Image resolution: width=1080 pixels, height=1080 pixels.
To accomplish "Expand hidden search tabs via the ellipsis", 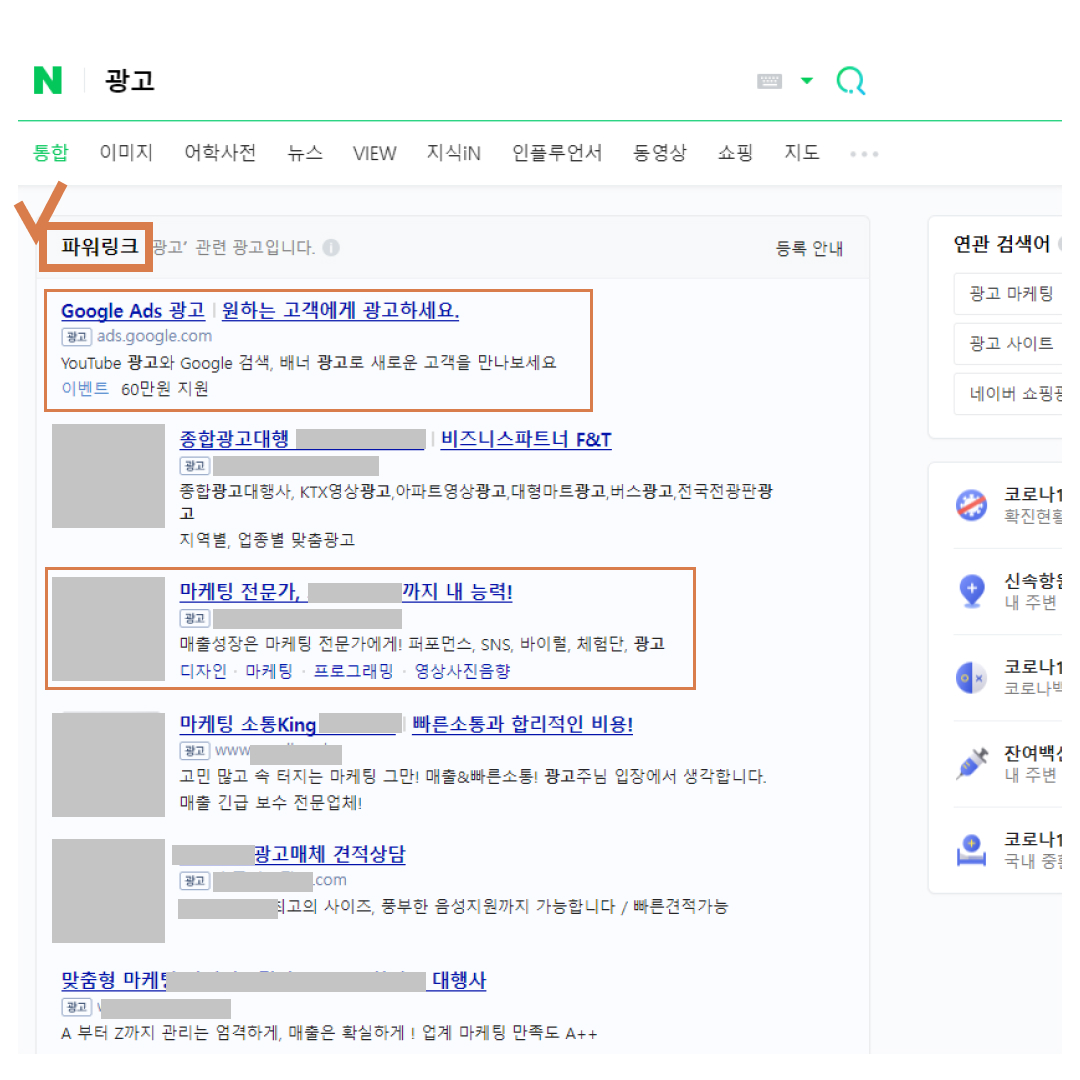I will [862, 153].
